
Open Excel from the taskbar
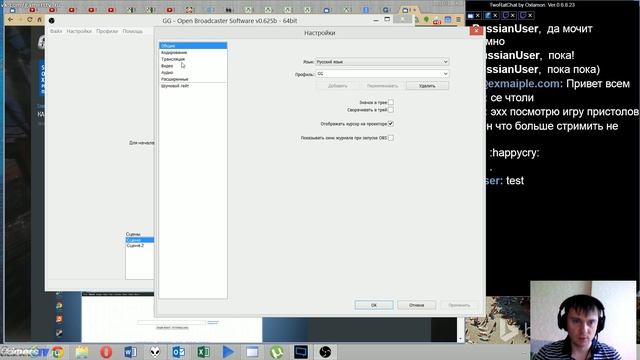(203, 352)
